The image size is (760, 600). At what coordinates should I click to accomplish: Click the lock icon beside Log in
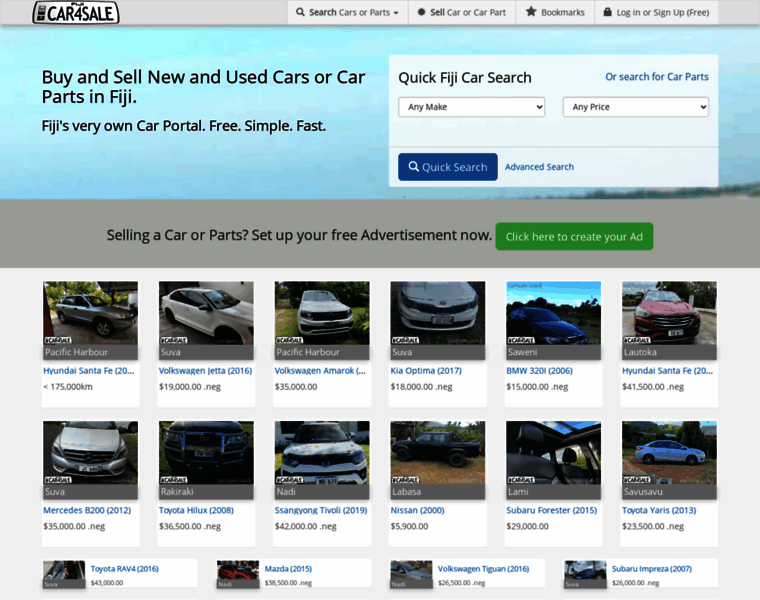607,12
